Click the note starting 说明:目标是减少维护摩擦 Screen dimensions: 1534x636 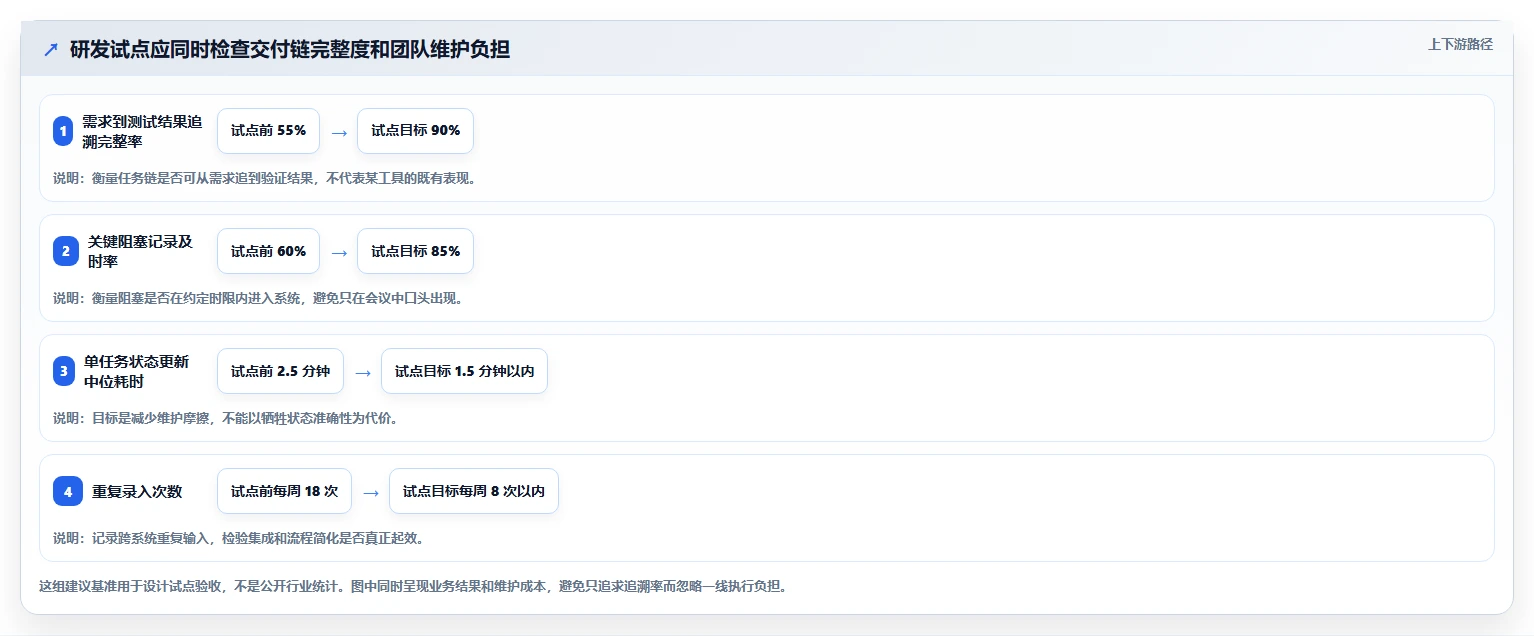tap(226, 418)
